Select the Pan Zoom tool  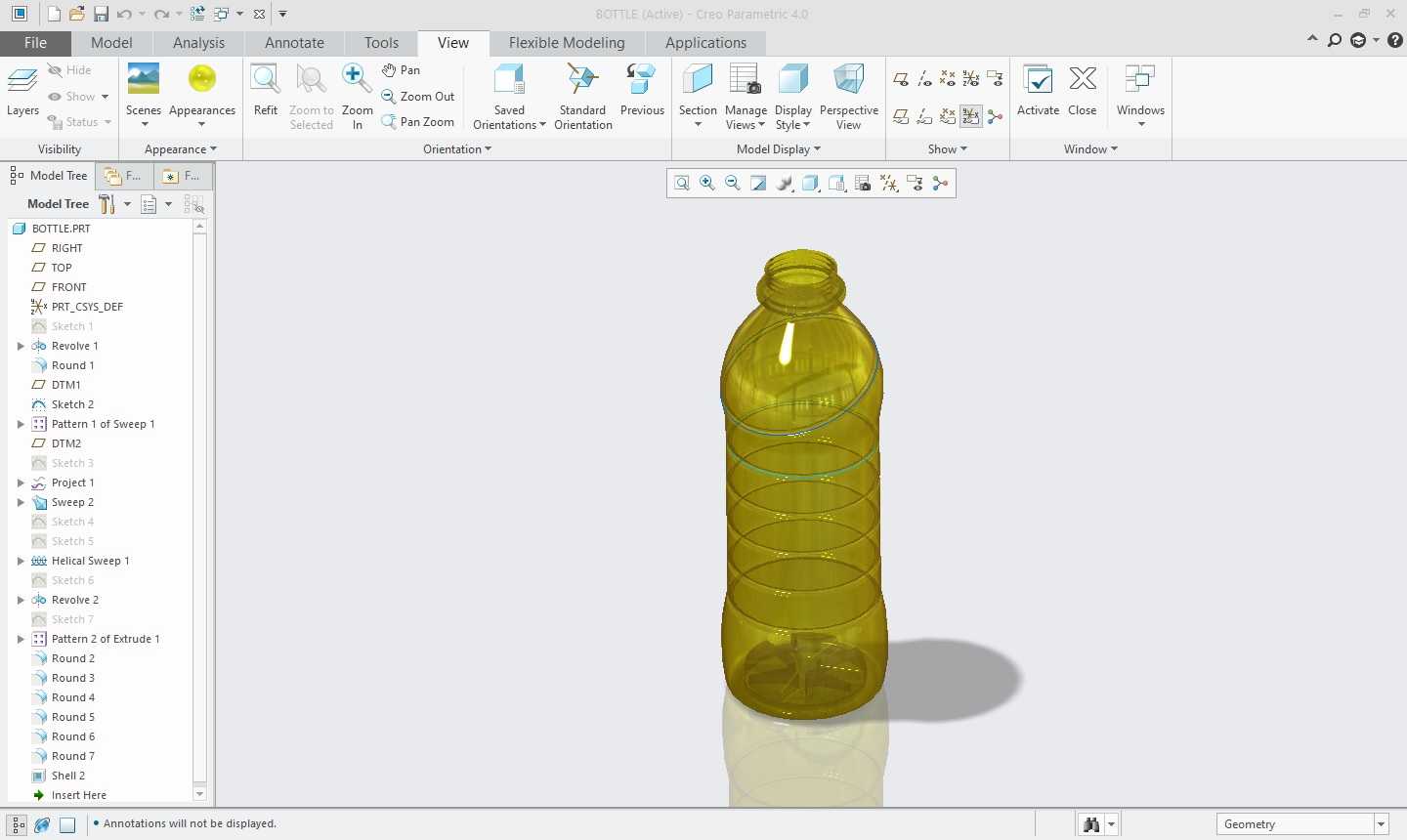(418, 122)
